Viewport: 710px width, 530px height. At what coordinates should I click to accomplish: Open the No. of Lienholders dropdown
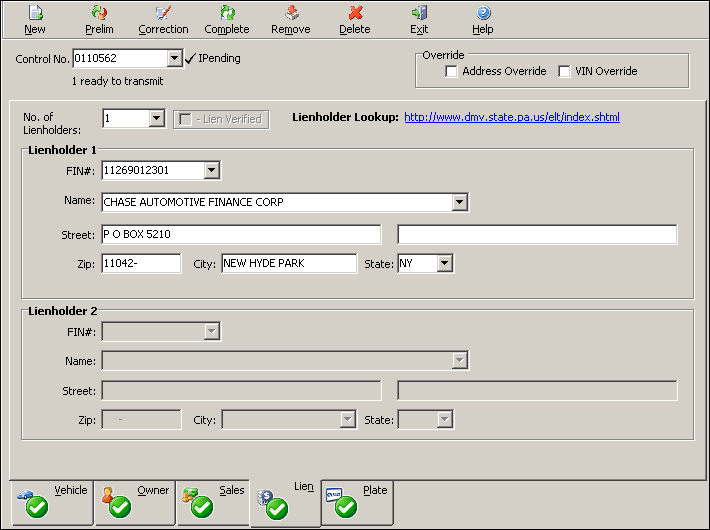(156, 119)
